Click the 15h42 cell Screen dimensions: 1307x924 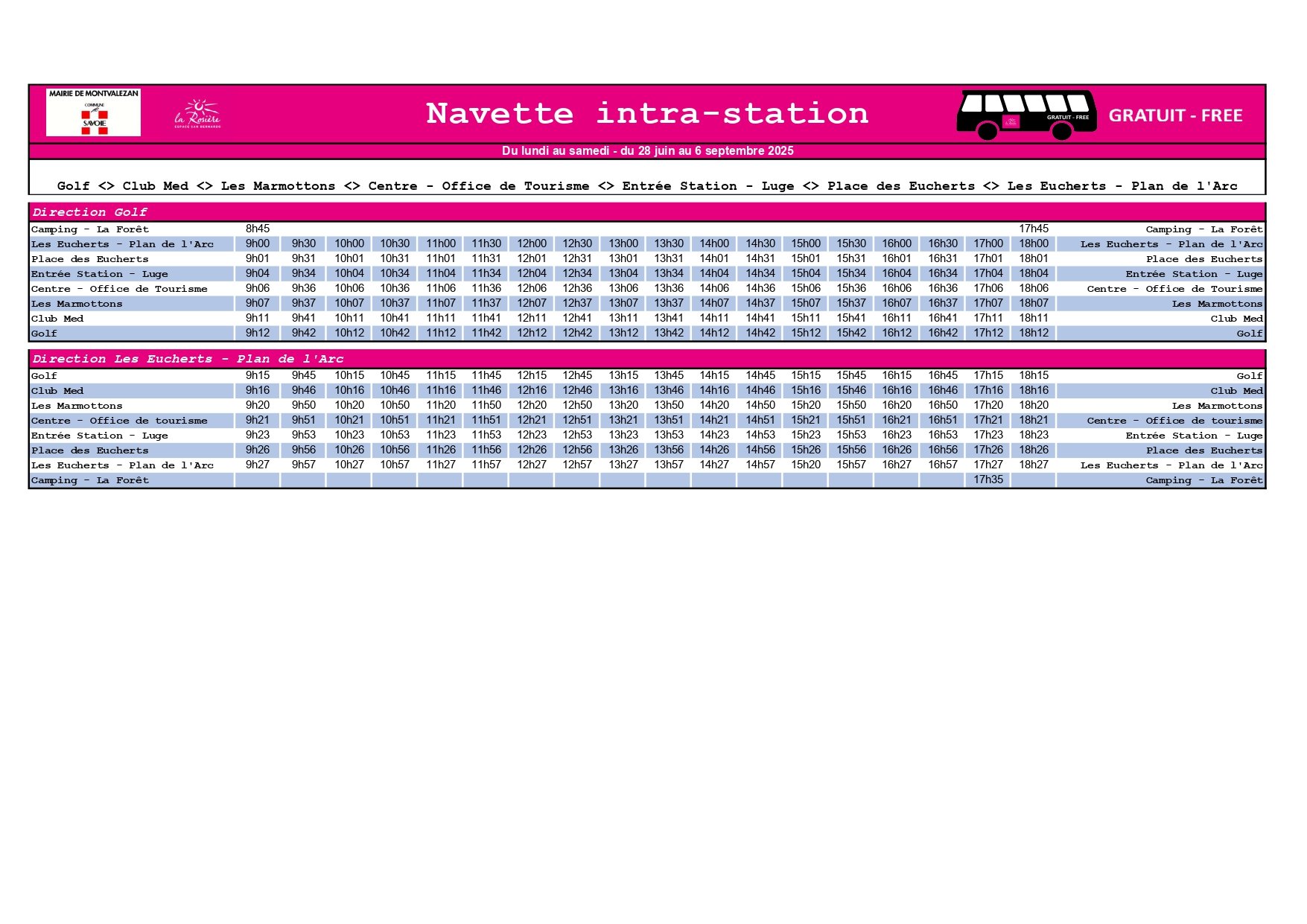[x=851, y=333]
